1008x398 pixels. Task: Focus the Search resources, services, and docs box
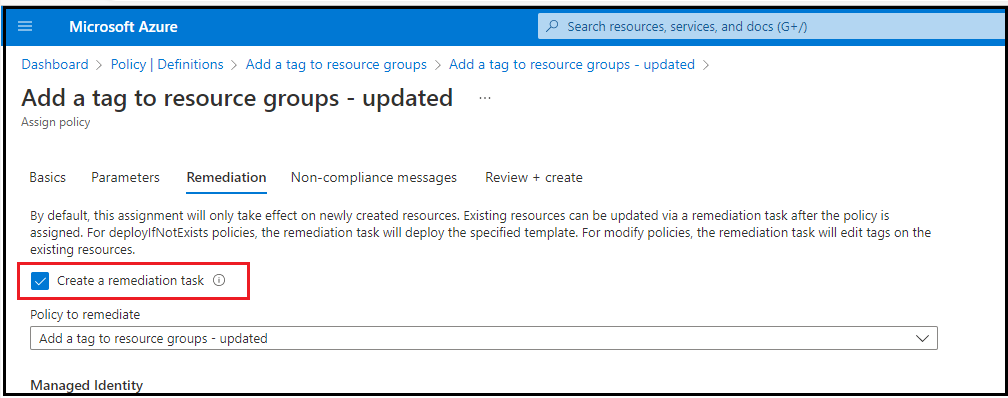pos(771,27)
